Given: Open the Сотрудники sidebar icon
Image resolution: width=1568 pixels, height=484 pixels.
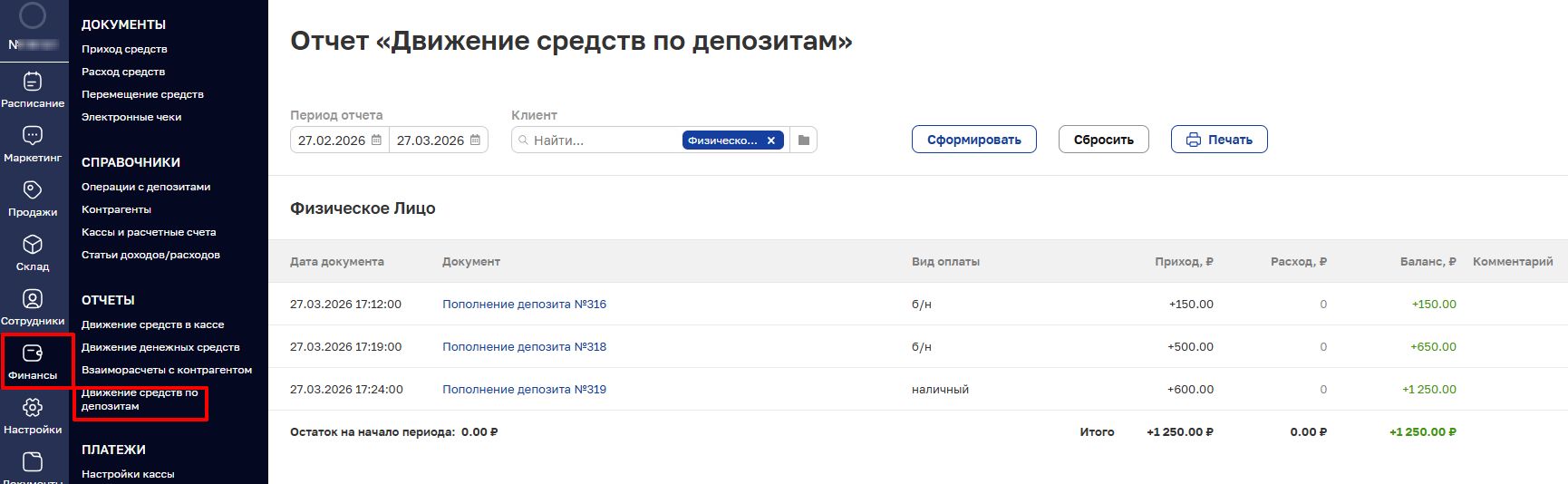Looking at the screenshot, I should click(x=33, y=300).
